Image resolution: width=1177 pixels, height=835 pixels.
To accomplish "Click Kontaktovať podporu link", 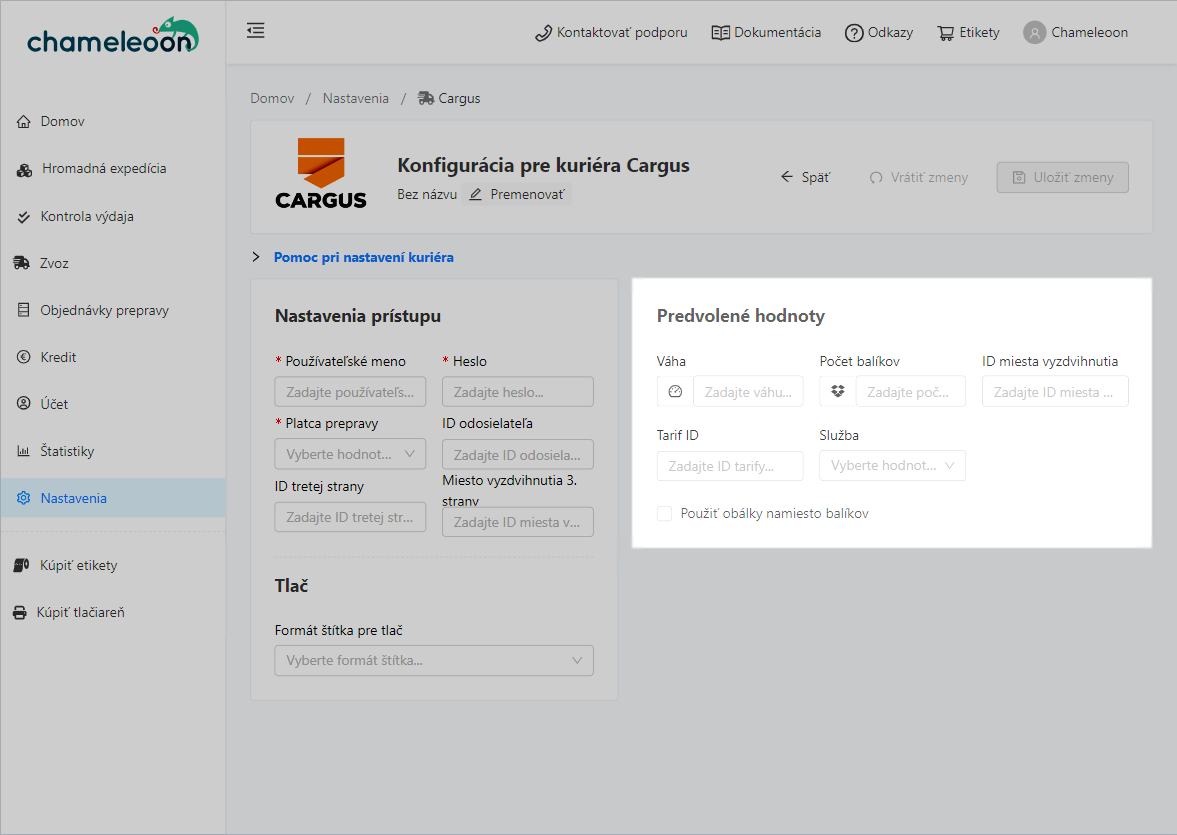I will click(x=611, y=33).
